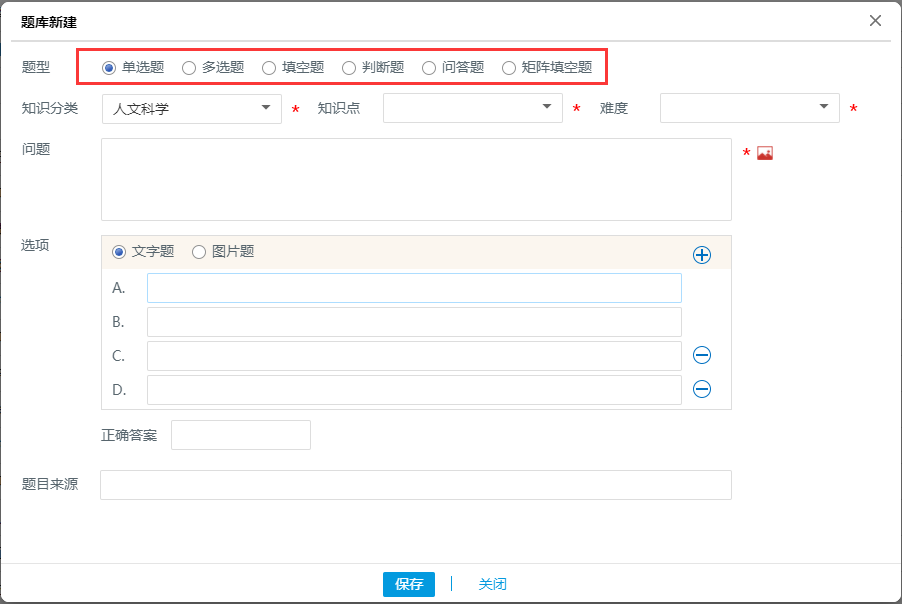
Task: Open the 知识分类 dropdown showing 人文科学
Action: pyautogui.click(x=191, y=108)
